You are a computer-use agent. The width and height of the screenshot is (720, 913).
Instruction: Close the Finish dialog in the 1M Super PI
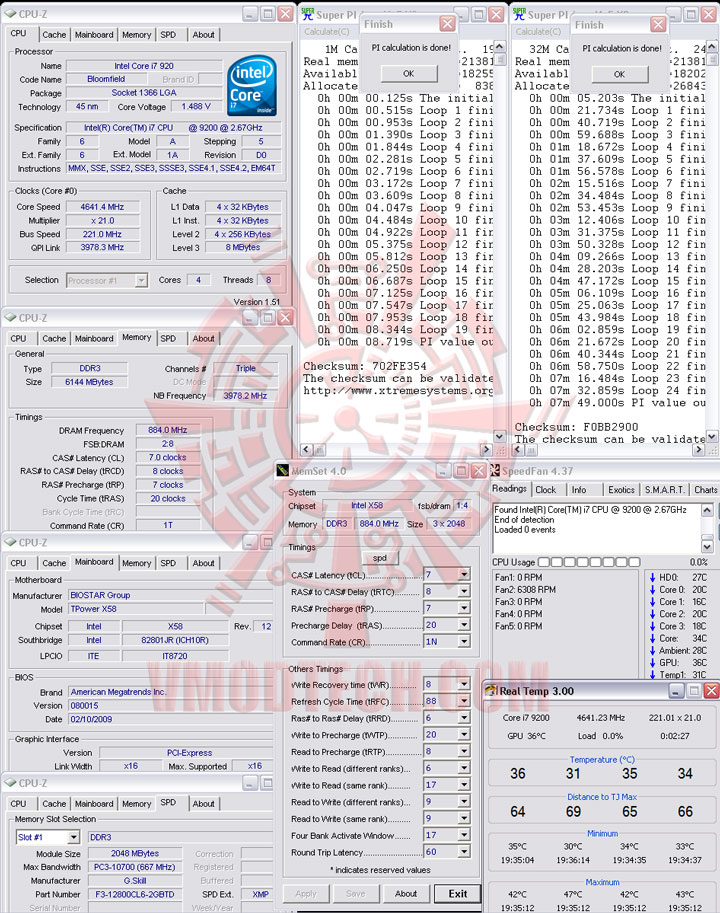coord(447,24)
